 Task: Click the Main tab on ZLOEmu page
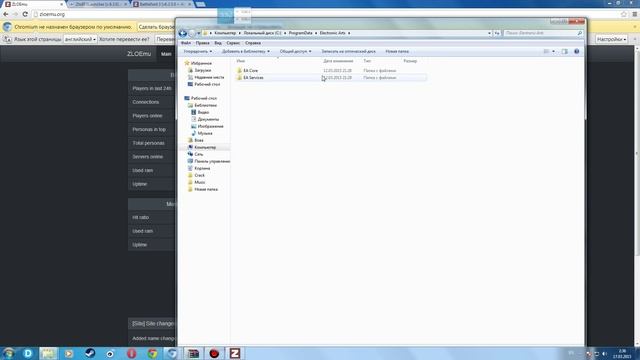(x=166, y=54)
